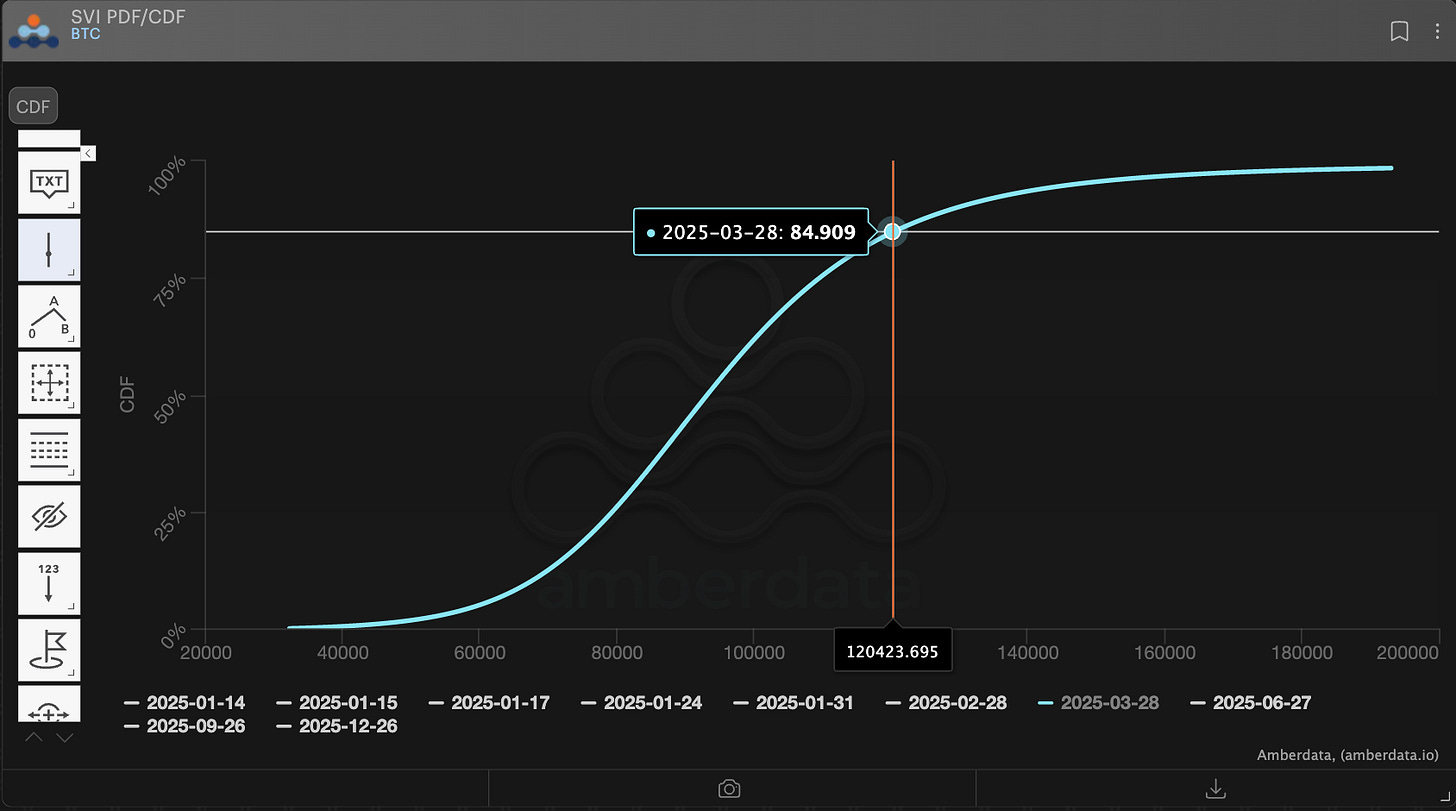Toggle the 2025-06-27 legend series
Viewport: 1456px width, 811px height.
pos(1250,703)
